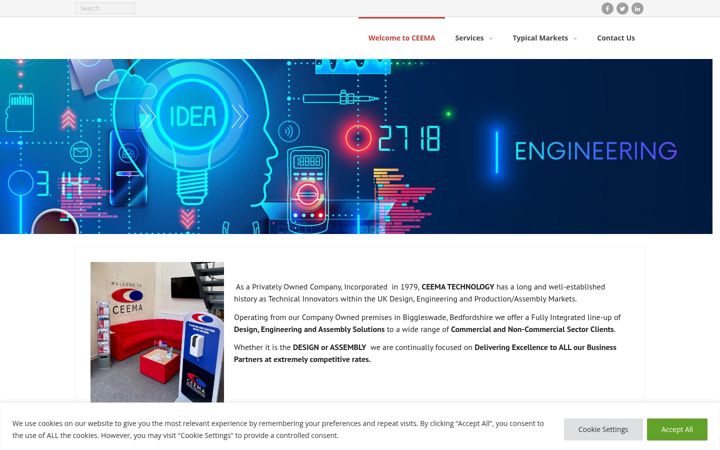This screenshot has height=450, width=720.
Task: Open the Services menu item
Action: click(469, 38)
